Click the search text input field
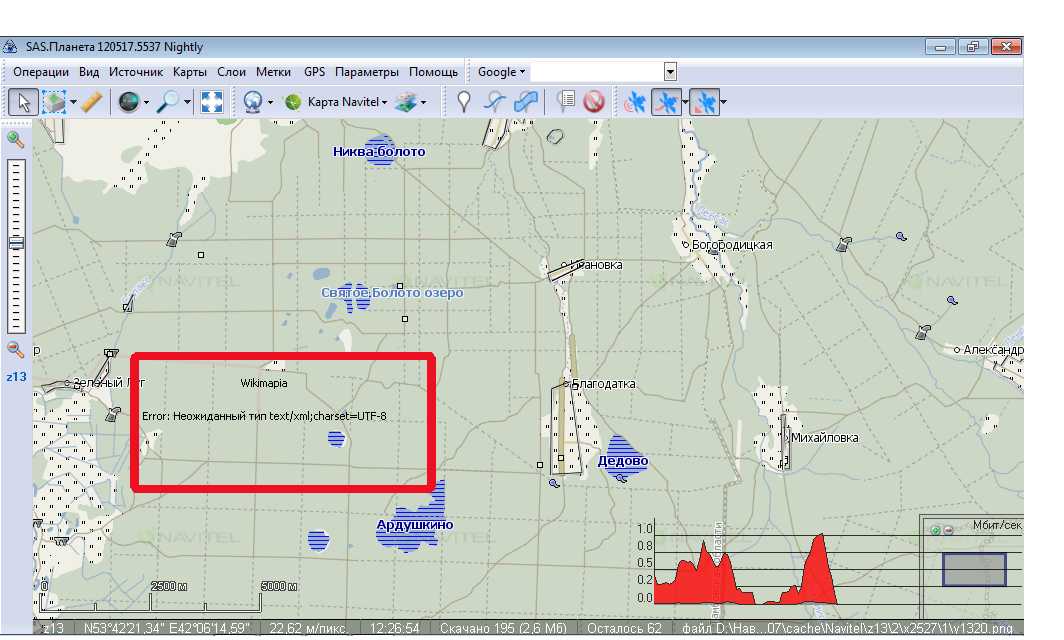The image size is (1064, 640). [596, 72]
